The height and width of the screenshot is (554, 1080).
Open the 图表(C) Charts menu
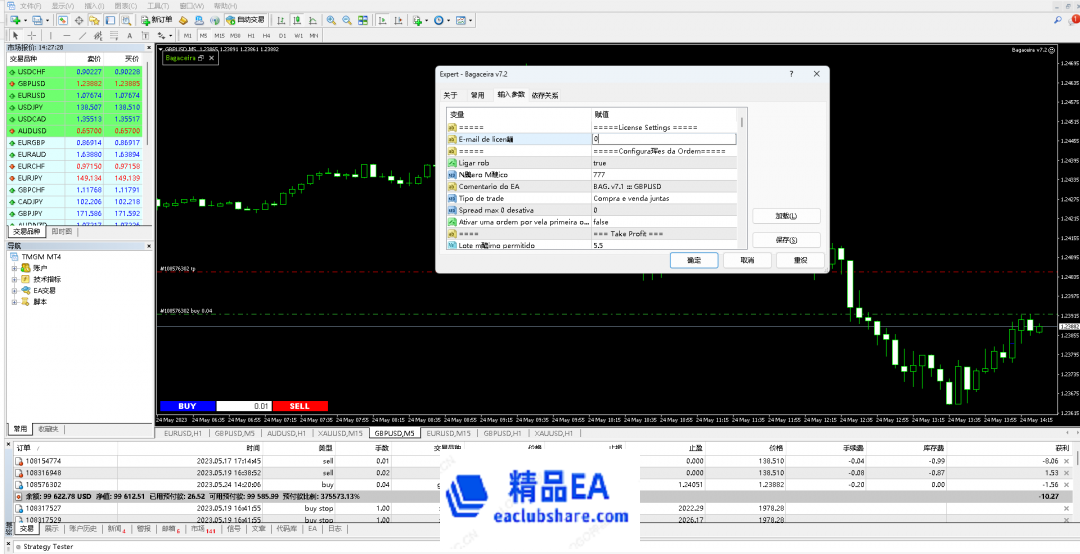pos(123,5)
